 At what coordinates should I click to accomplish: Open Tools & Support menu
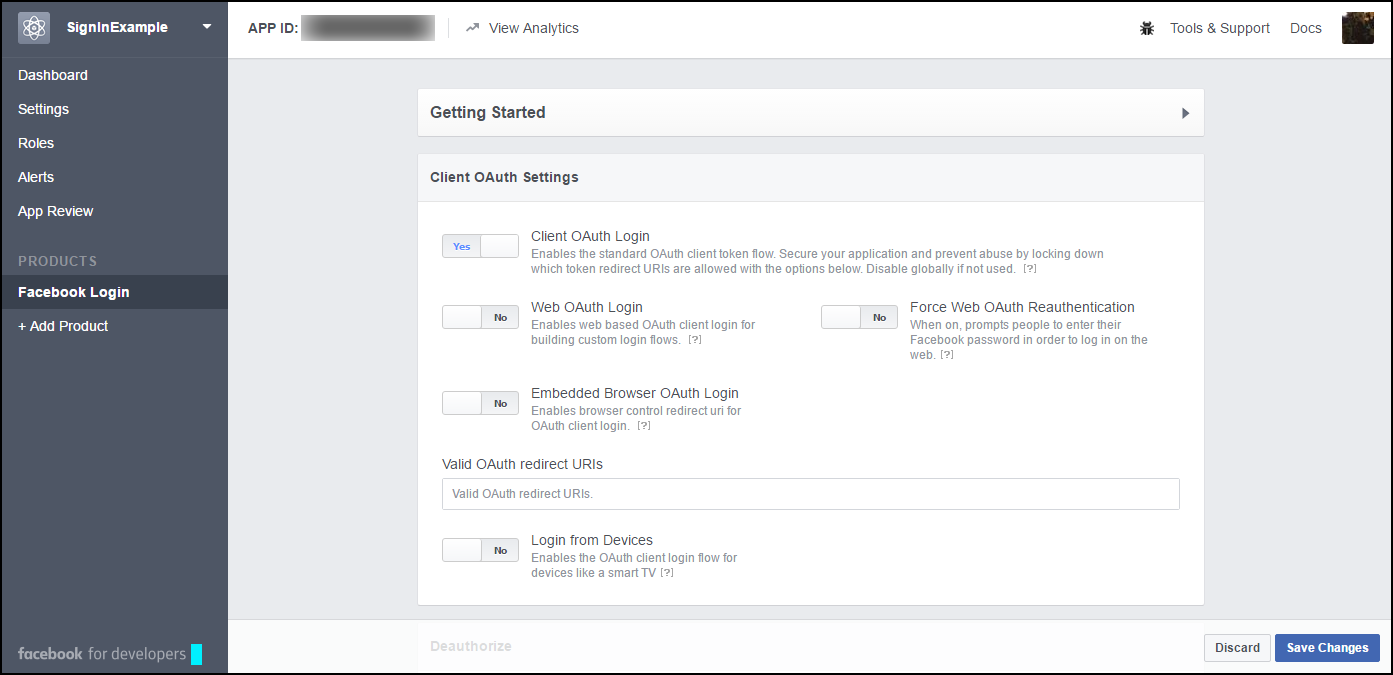tap(1220, 28)
